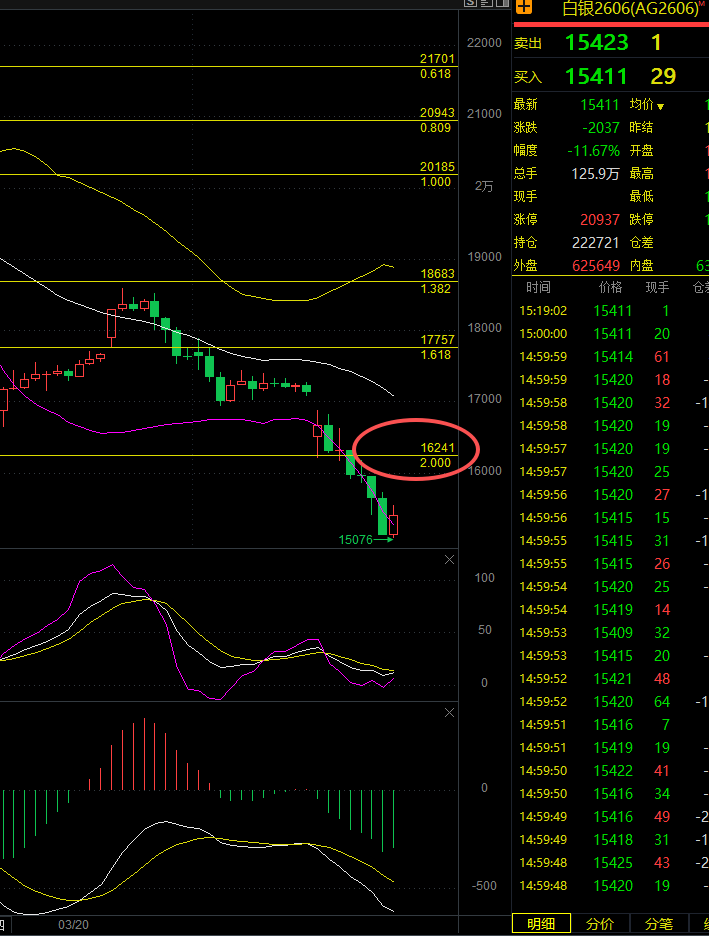Close the MACD indicator sub-chart
The width and height of the screenshot is (709, 936).
(449, 713)
